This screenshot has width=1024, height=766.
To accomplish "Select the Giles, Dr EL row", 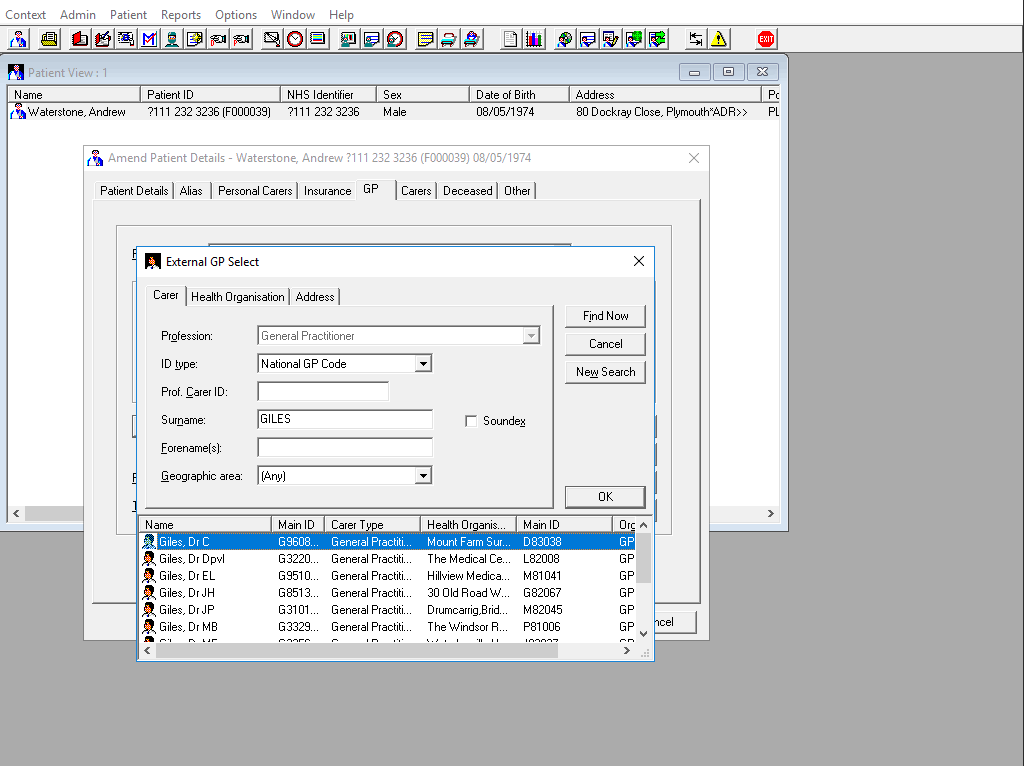I will (x=388, y=576).
